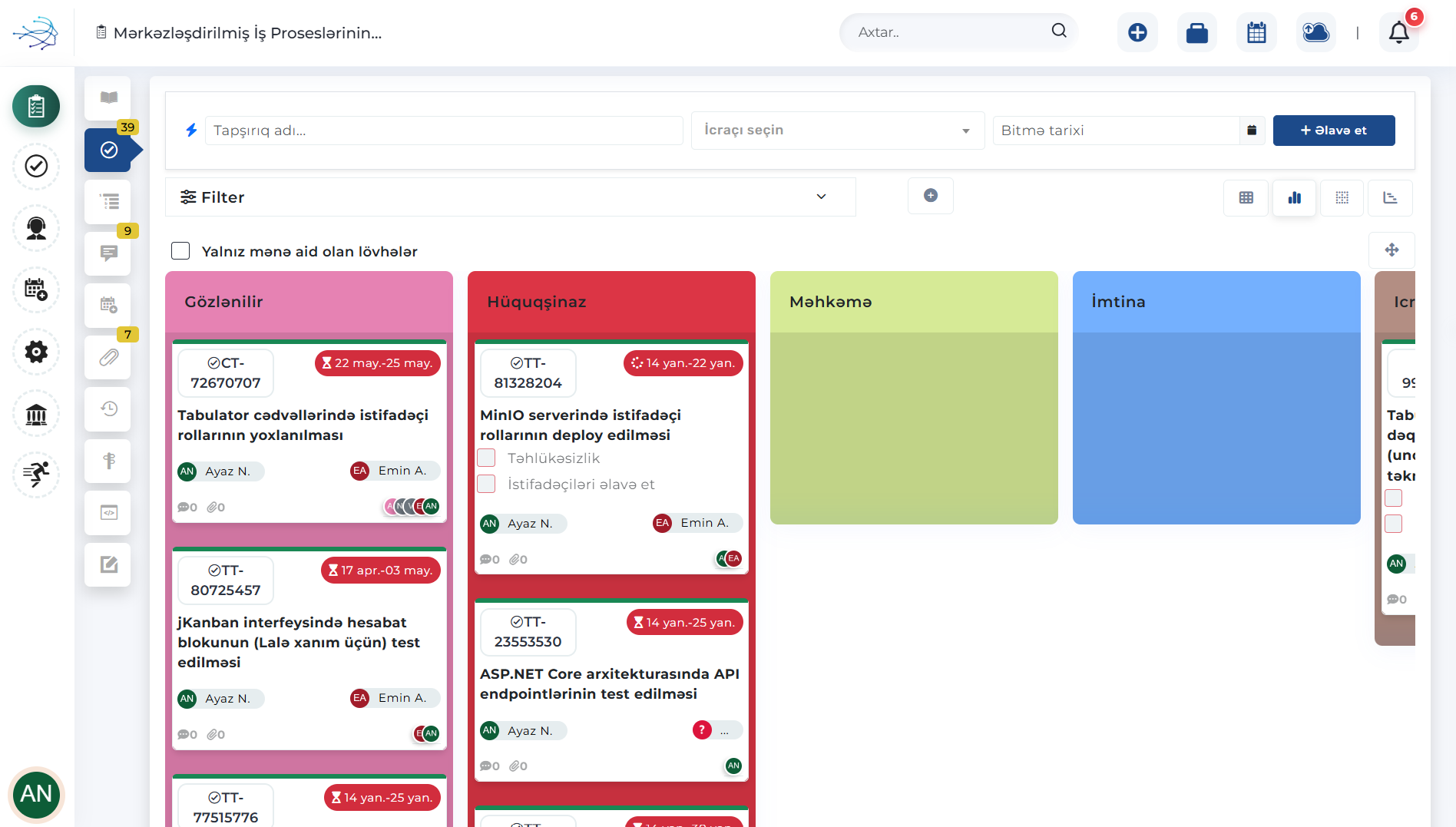Open the settings gear sidebar module

tap(36, 352)
